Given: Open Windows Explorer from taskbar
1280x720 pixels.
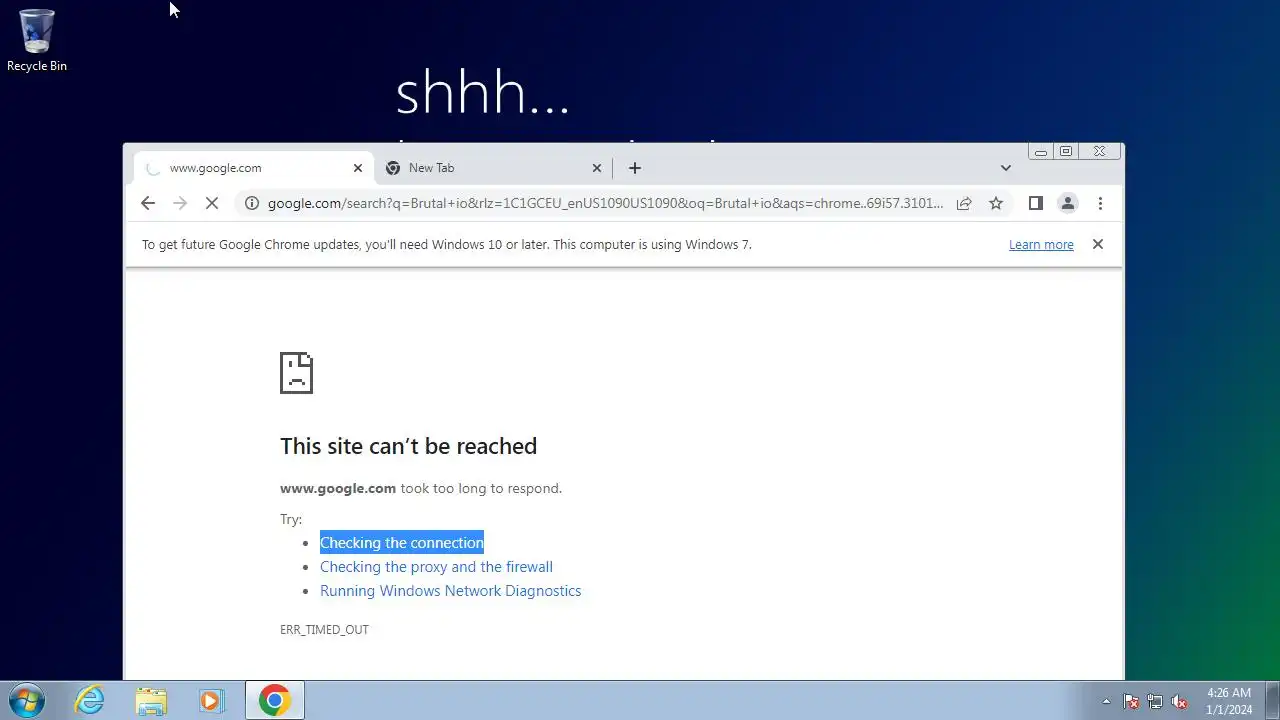Looking at the screenshot, I should [151, 700].
